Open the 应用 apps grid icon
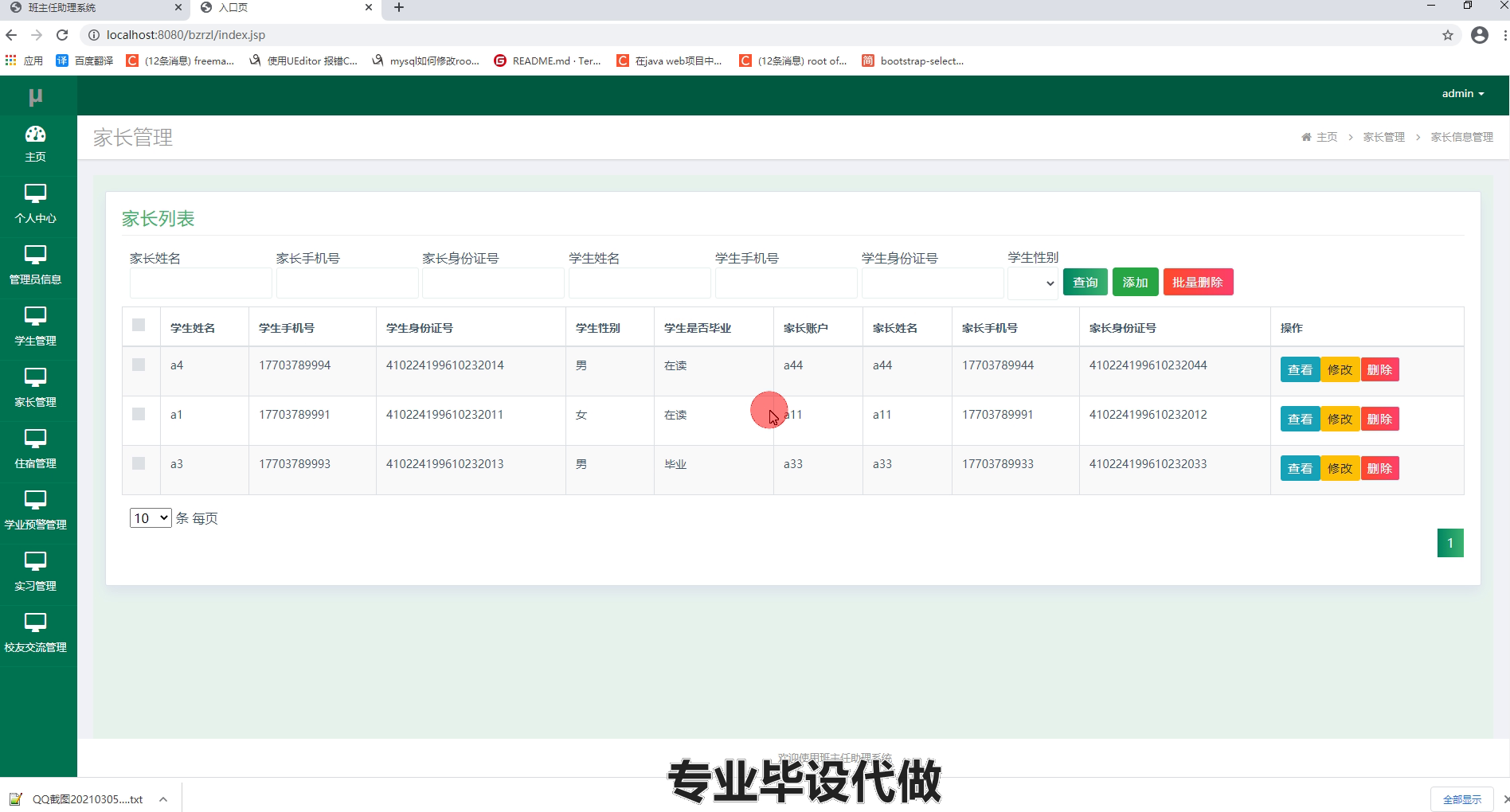The width and height of the screenshot is (1510, 812). pos(10,61)
